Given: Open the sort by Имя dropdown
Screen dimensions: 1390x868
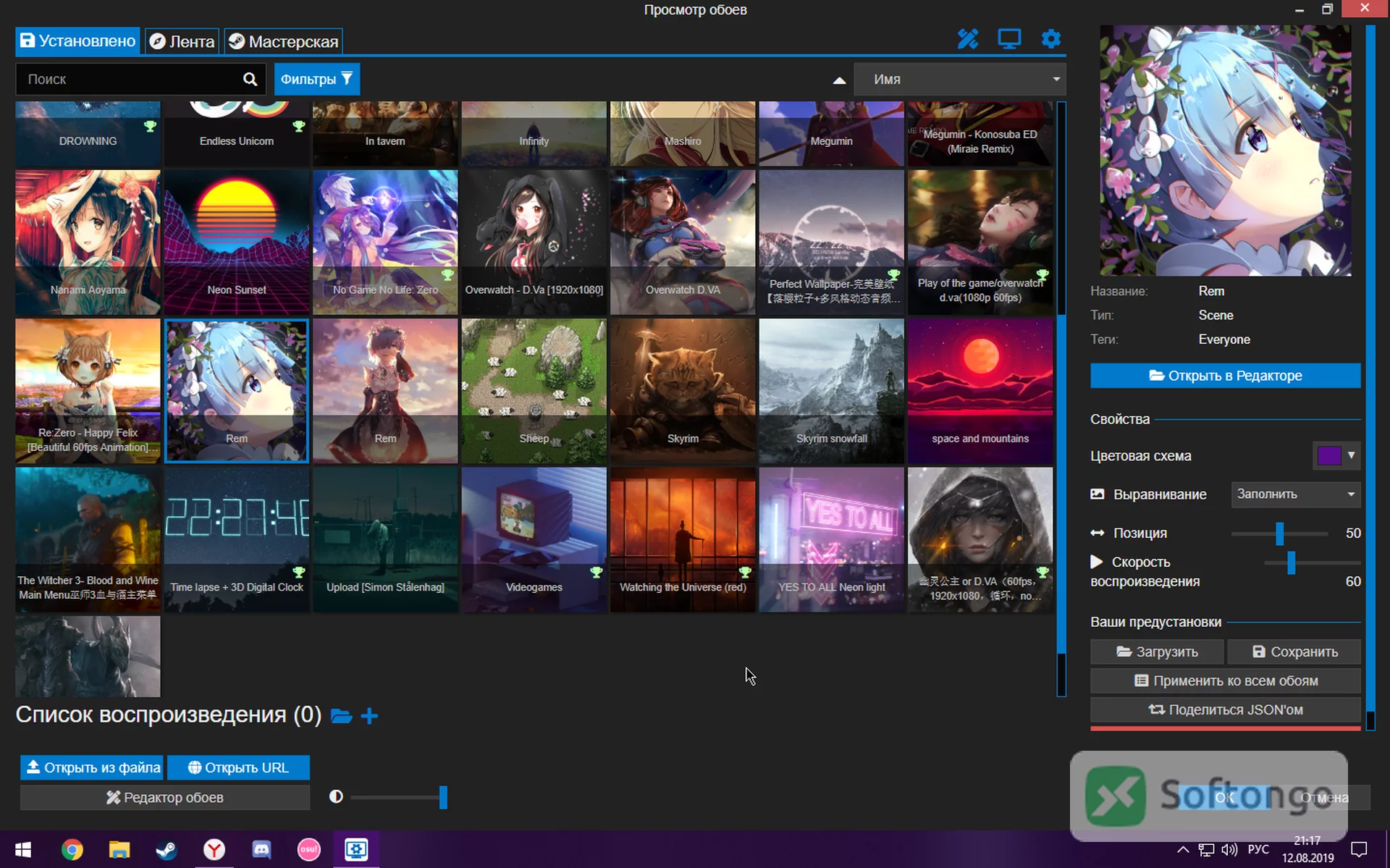Looking at the screenshot, I should pos(959,79).
